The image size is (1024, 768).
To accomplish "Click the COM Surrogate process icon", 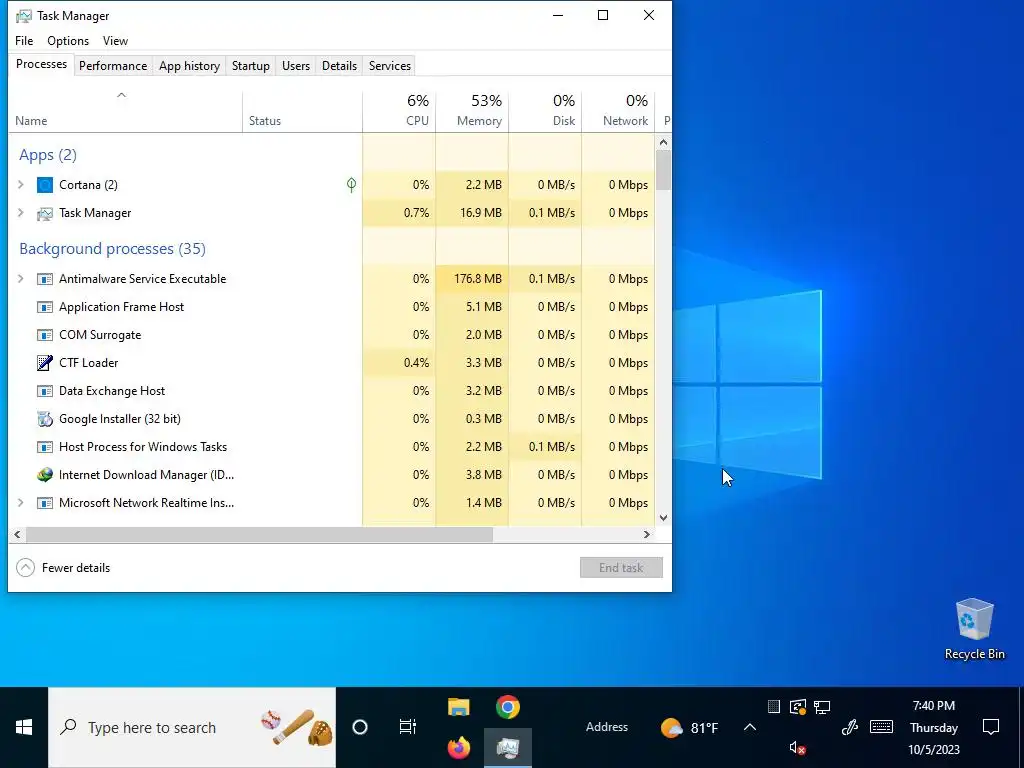I will (x=44, y=335).
